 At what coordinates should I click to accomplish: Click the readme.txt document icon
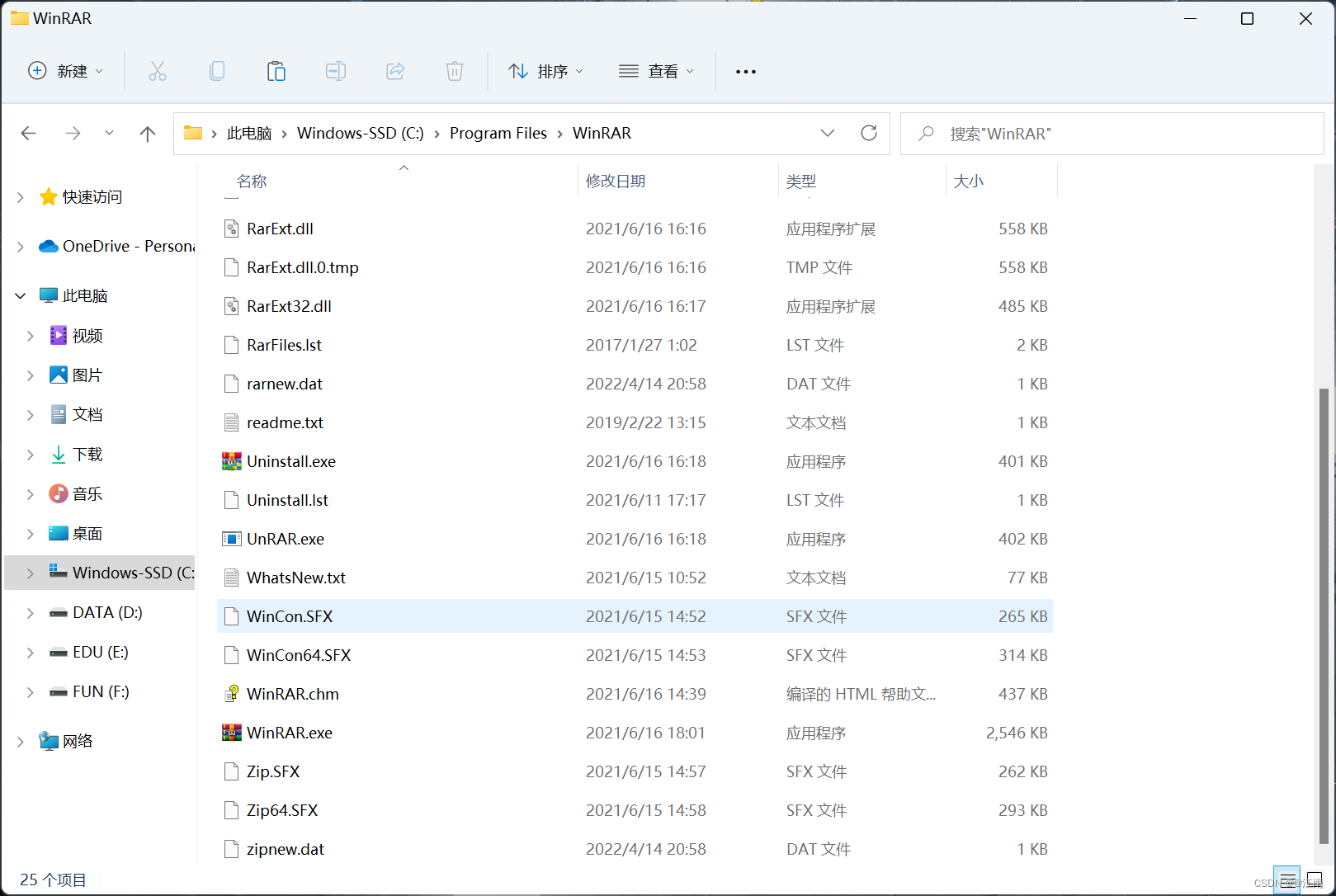(x=232, y=422)
